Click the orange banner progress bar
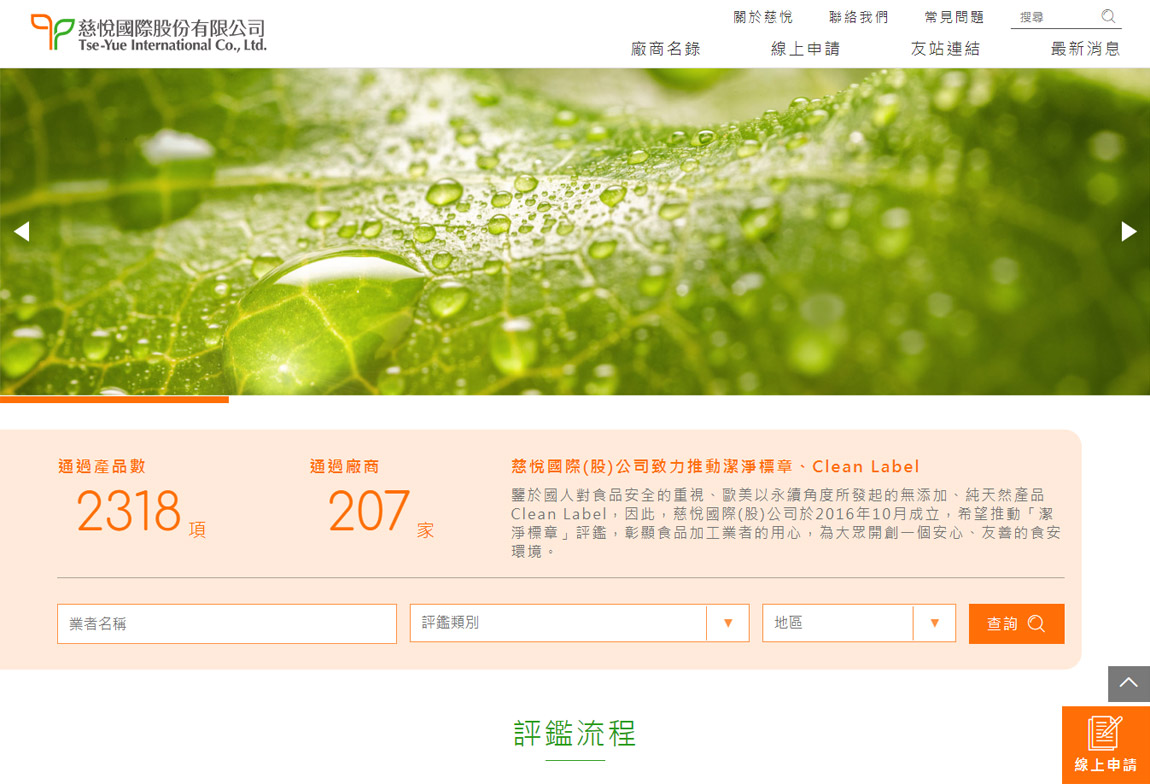Screen dimensions: 1150x784 coord(114,399)
